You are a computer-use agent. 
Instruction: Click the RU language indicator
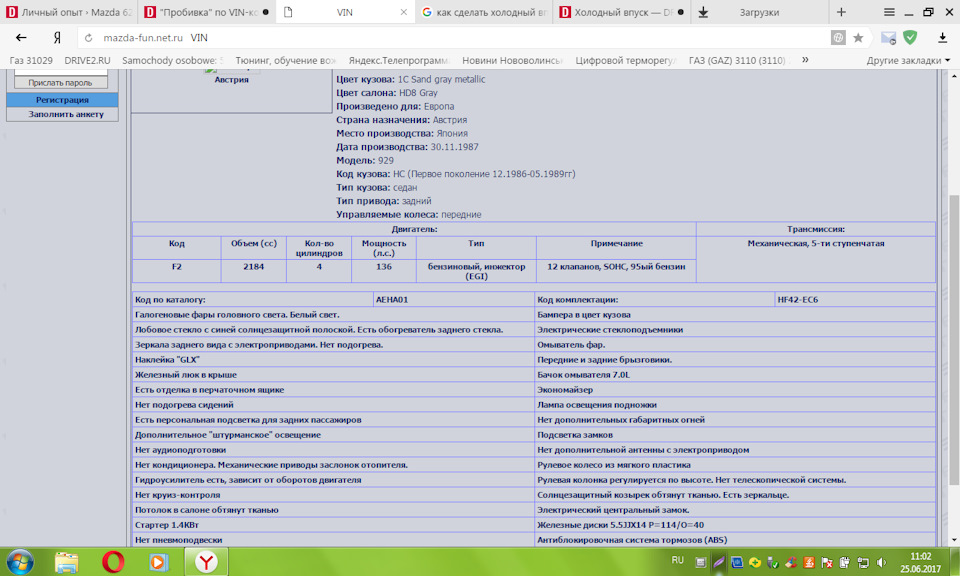(x=678, y=560)
